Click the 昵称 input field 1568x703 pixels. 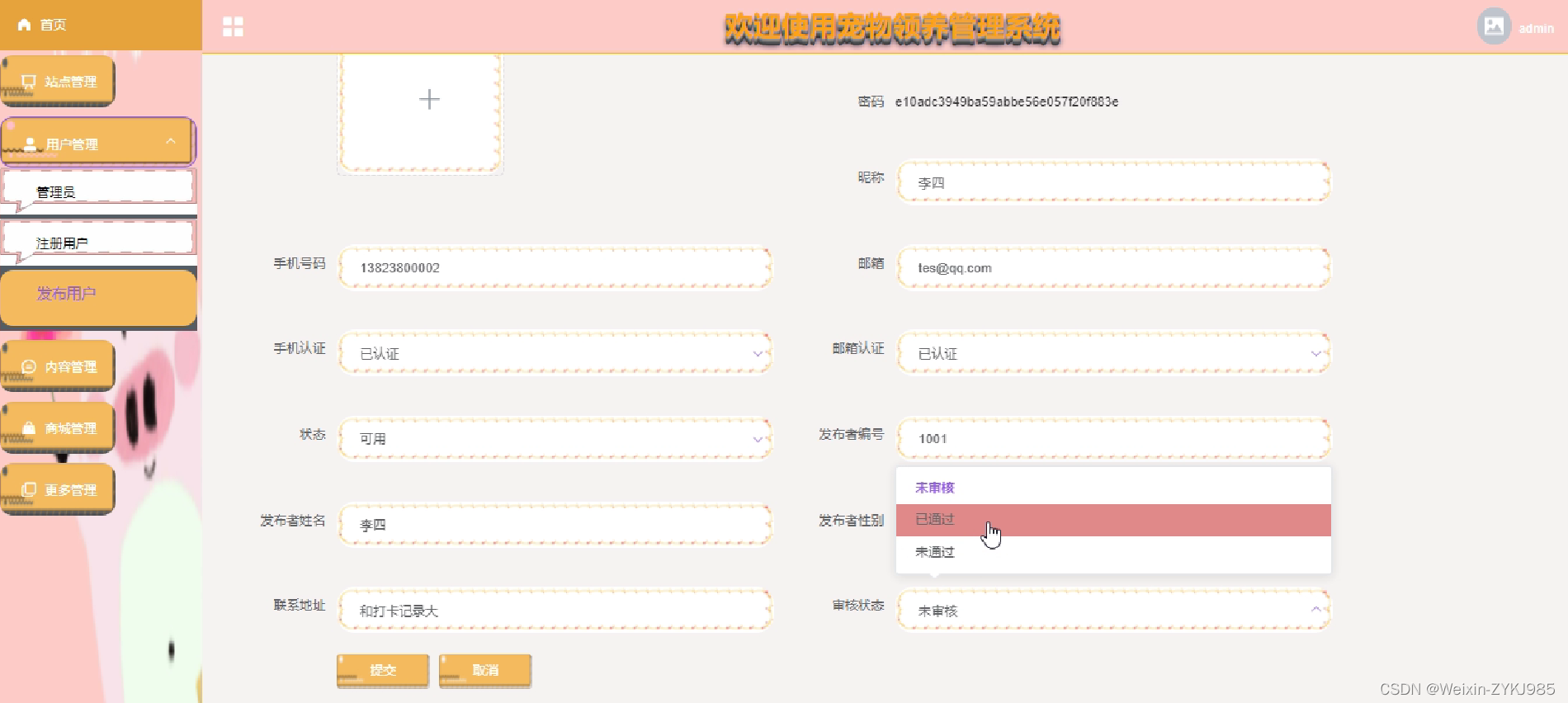pyautogui.click(x=1113, y=182)
